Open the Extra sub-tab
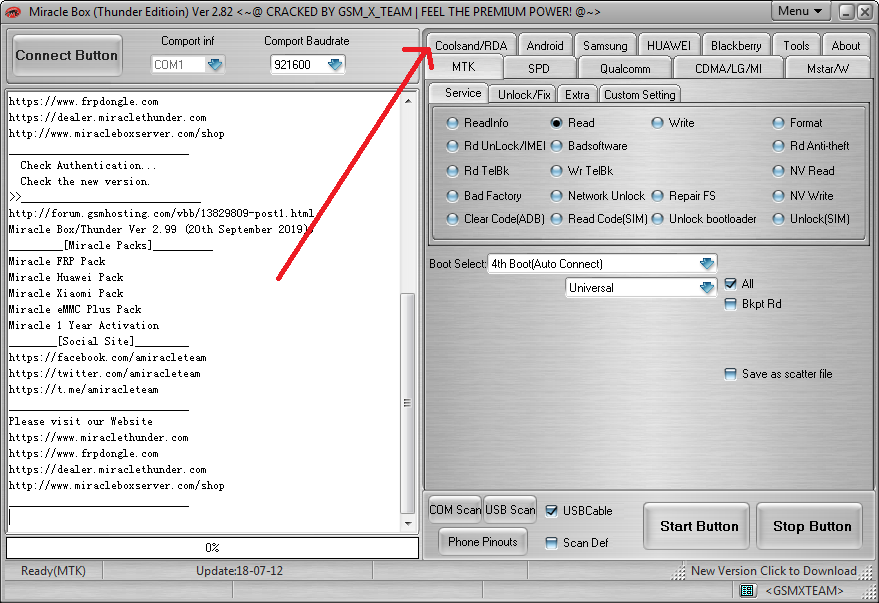 (x=577, y=95)
